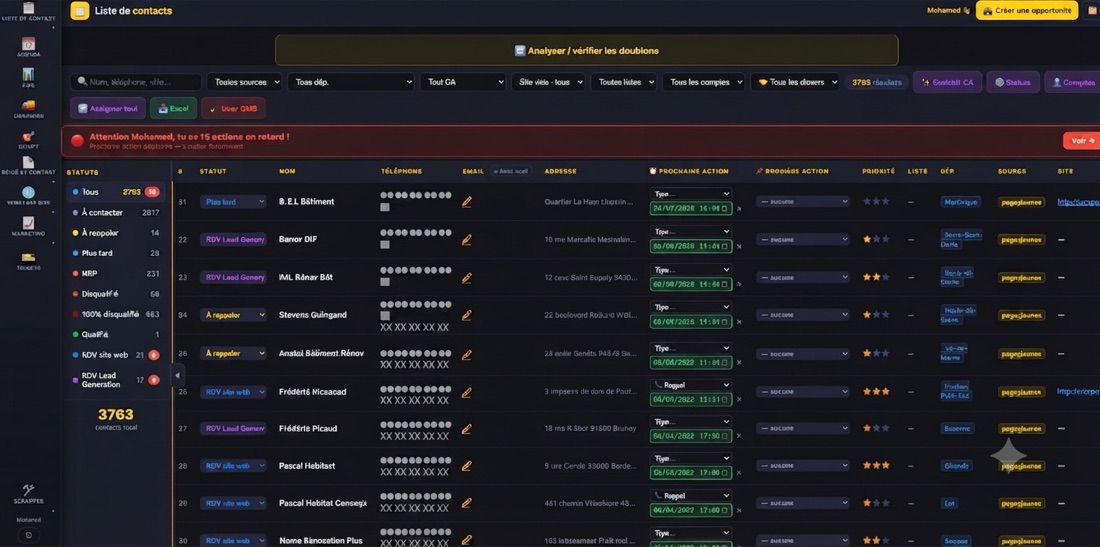
Task: Toggle third priority star for Frédéric Picaud
Action: coord(886,428)
